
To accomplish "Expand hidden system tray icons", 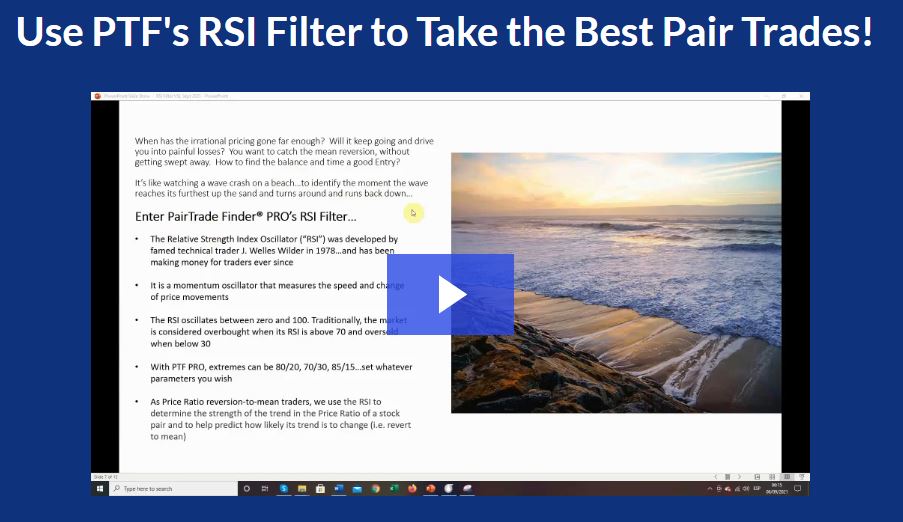I will [710, 488].
